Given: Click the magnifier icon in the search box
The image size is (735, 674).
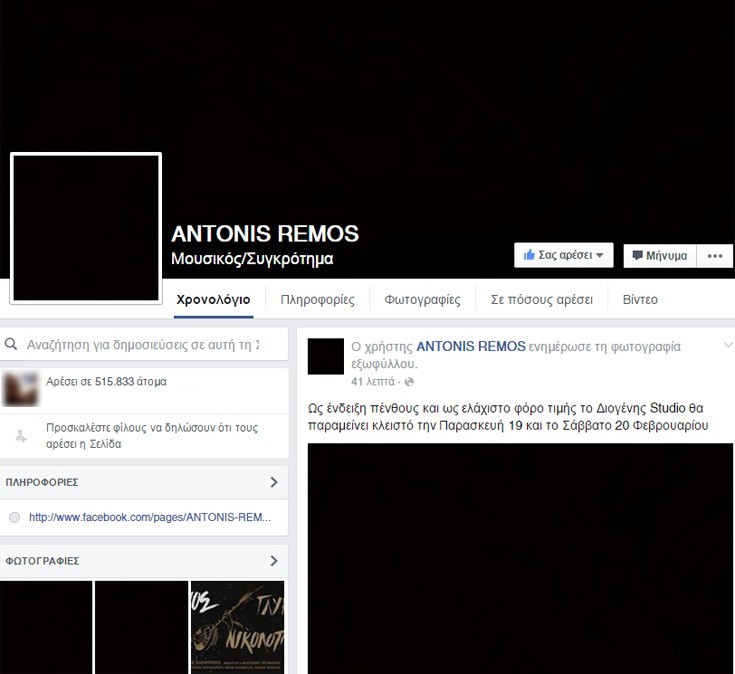Looking at the screenshot, I should pos(12,344).
